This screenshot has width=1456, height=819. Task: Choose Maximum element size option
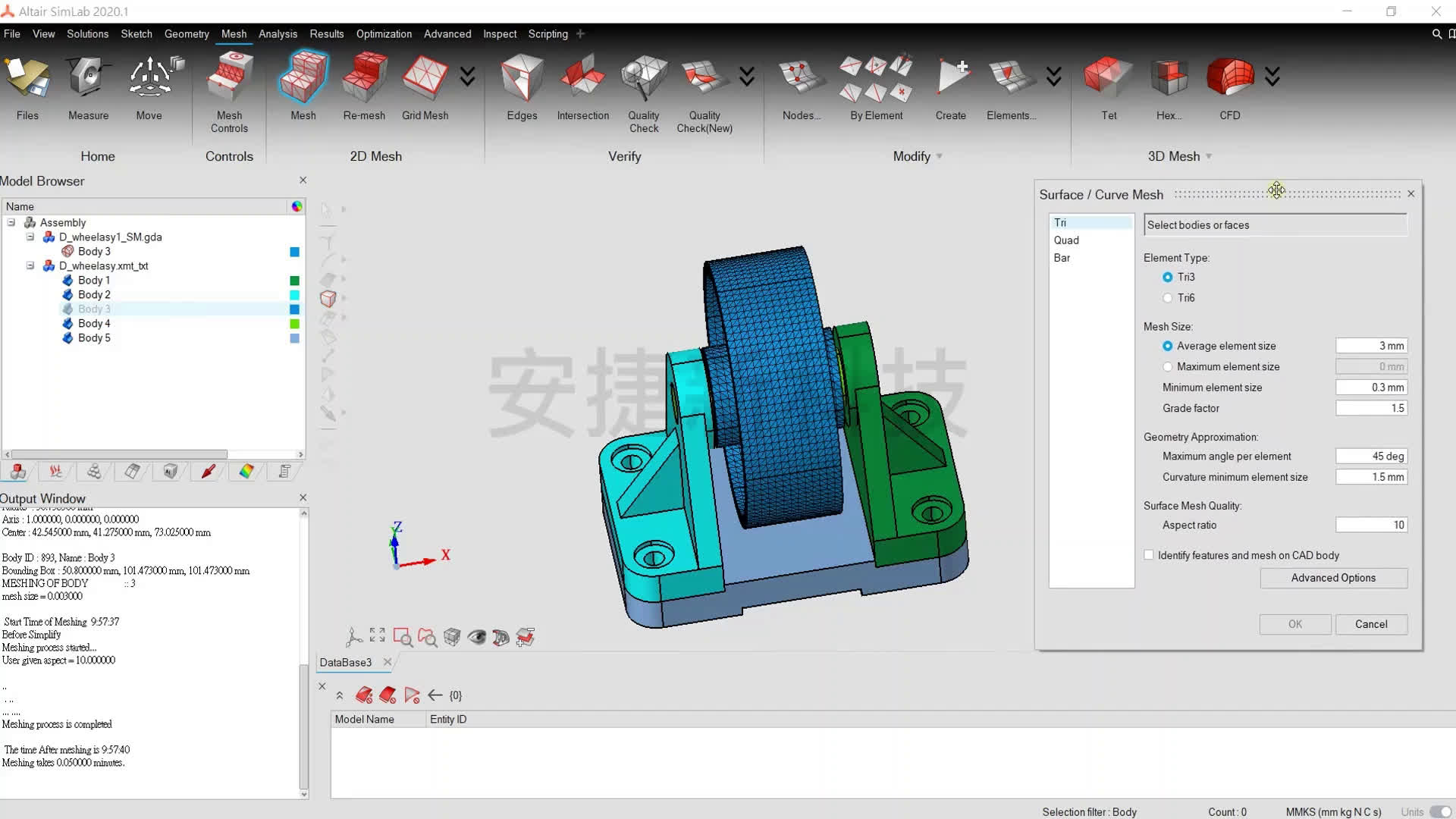(1168, 367)
